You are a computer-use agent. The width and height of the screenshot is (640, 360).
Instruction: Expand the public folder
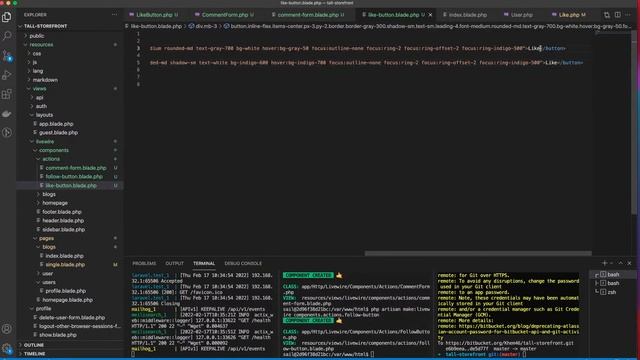(x=37, y=36)
